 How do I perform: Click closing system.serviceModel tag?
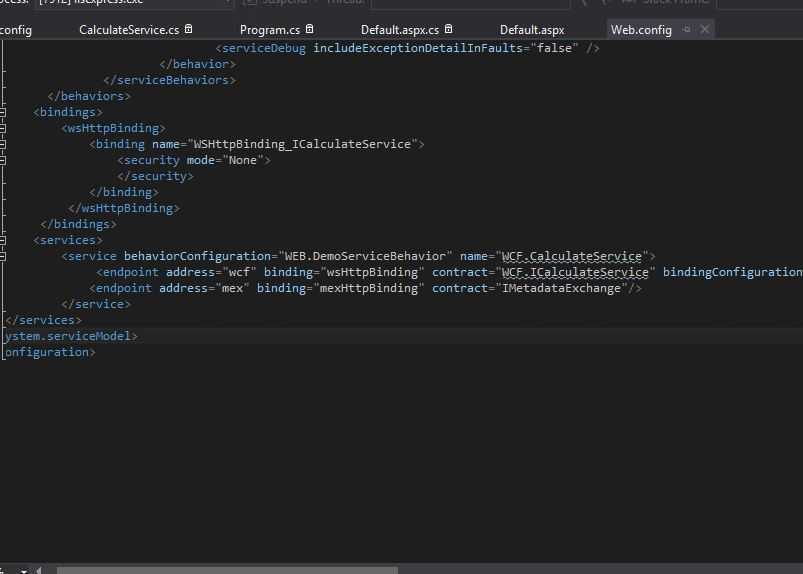71,336
